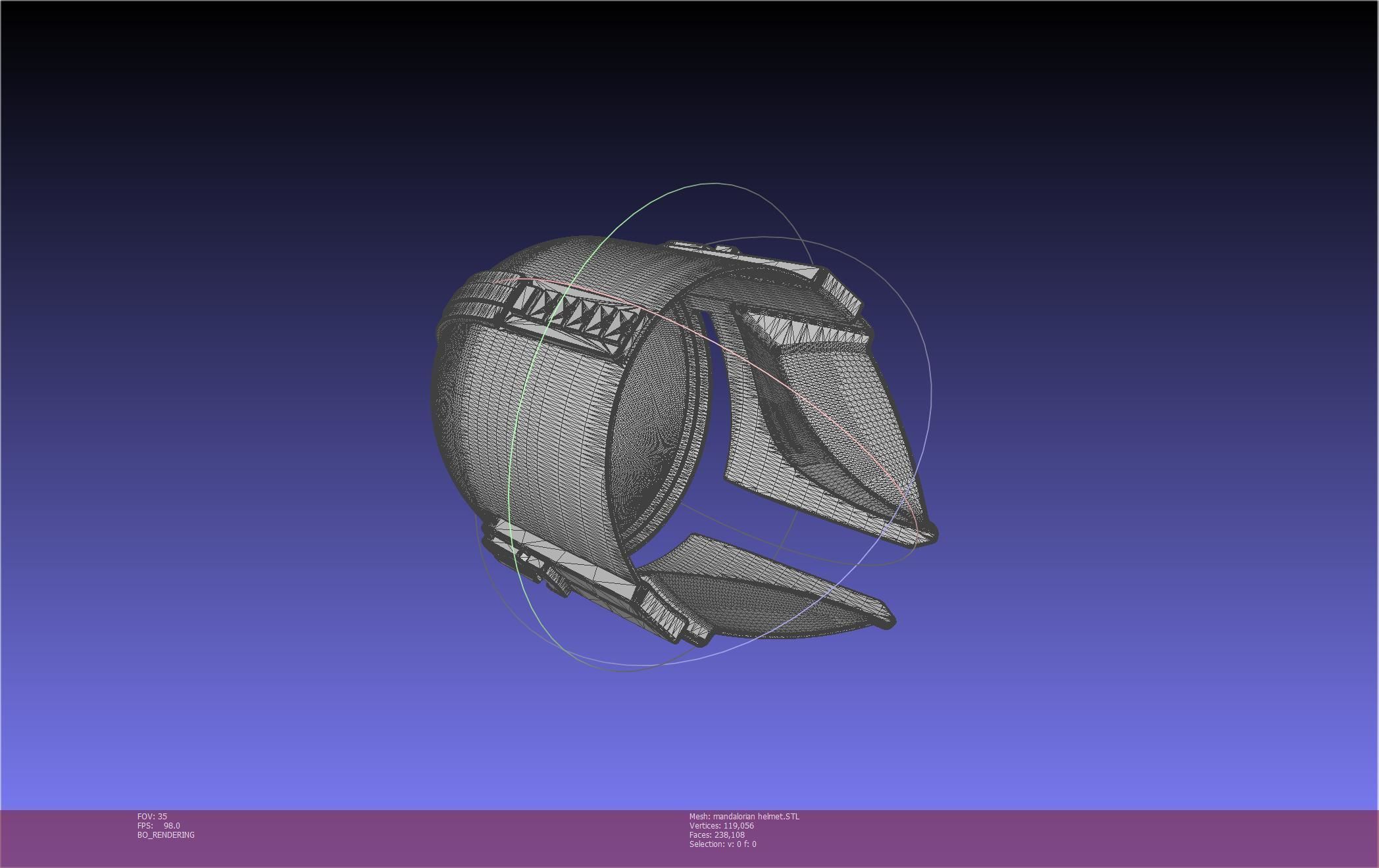Viewport: 1379px width, 868px height.
Task: Click the Selection: v: 0 f: 0 entry
Action: 723,844
